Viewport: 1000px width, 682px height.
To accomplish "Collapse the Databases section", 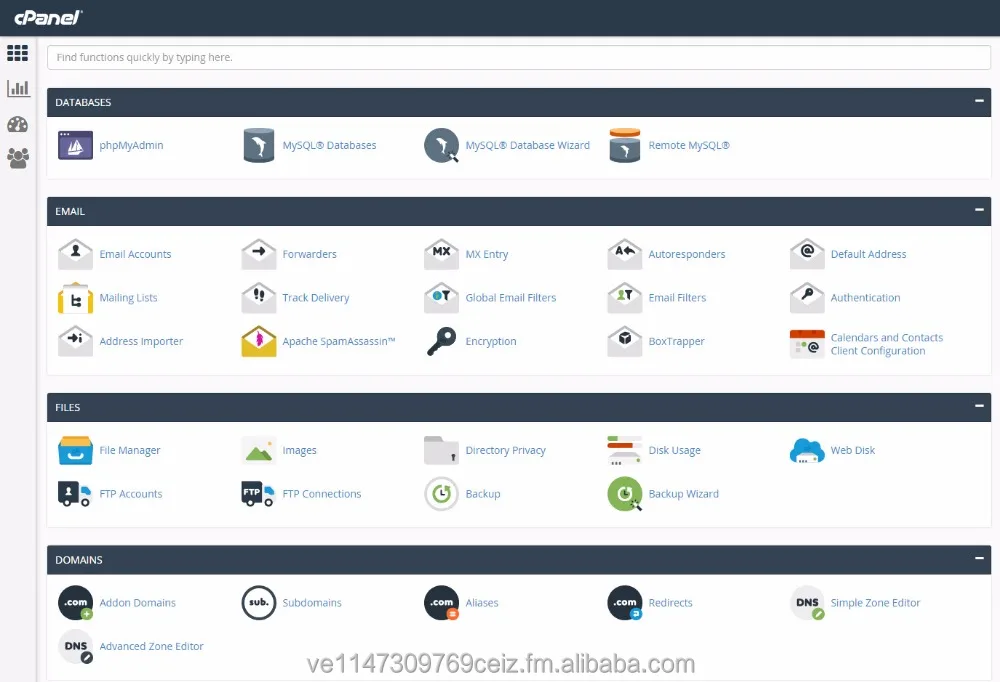I will (979, 101).
